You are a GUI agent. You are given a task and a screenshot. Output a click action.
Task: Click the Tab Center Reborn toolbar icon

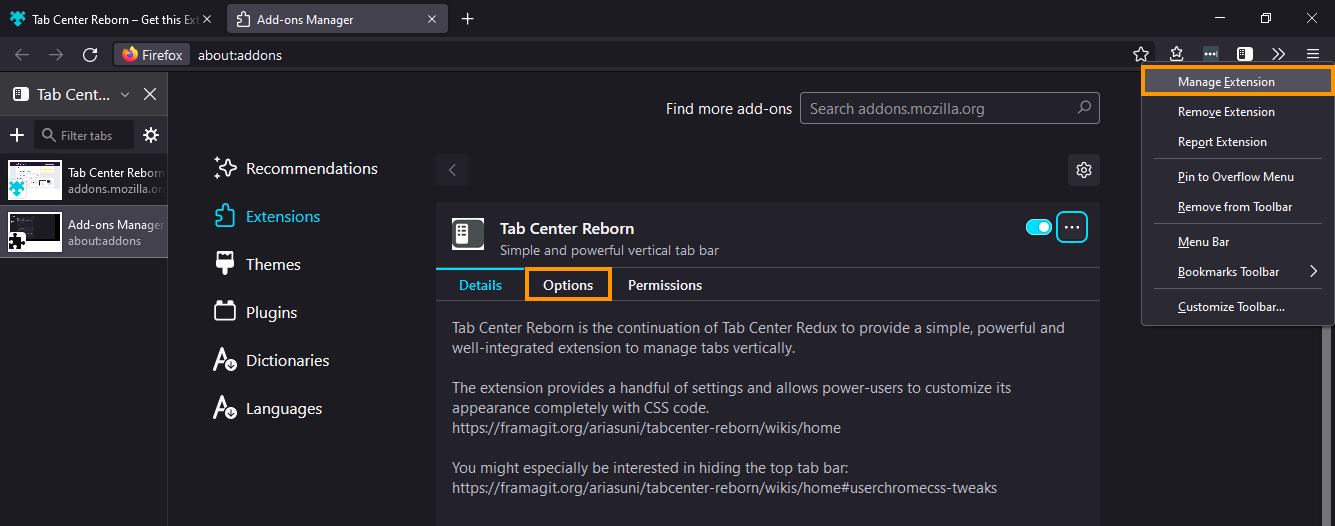[x=1245, y=54]
